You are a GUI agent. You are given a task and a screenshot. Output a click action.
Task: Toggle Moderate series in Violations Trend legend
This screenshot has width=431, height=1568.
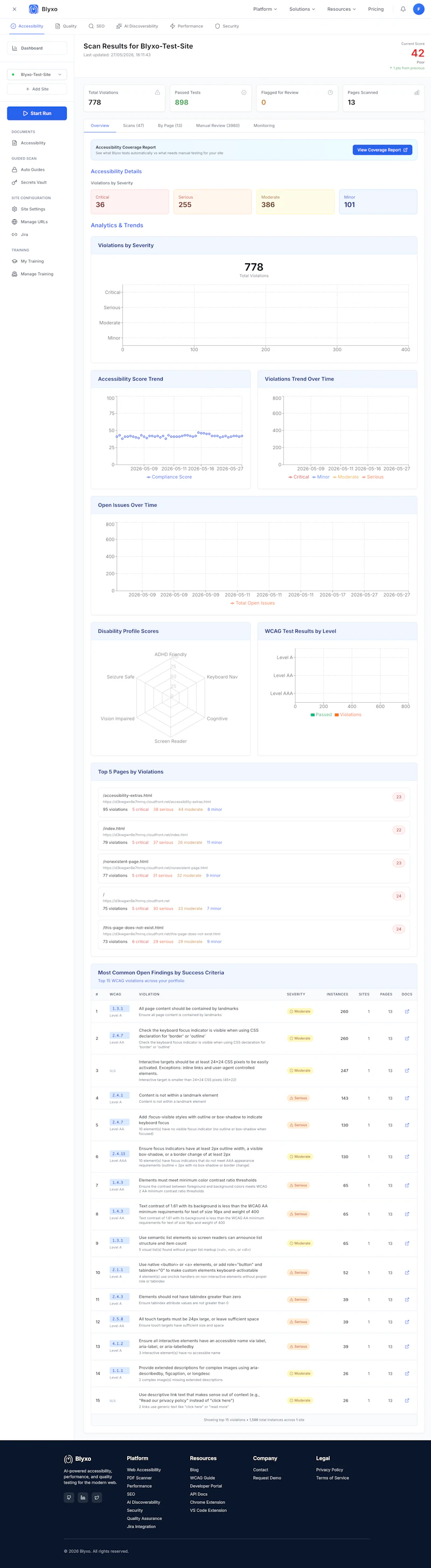345,477
